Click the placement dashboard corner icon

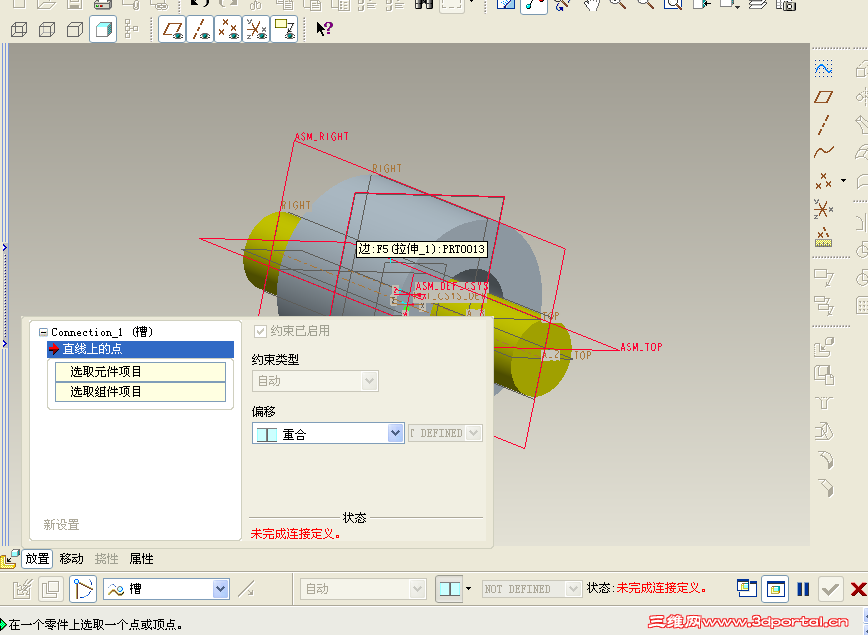9,559
